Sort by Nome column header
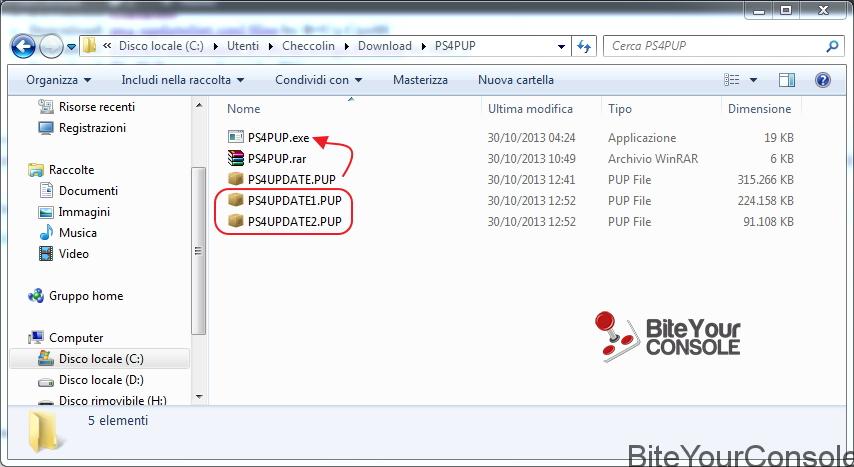The height and width of the screenshot is (467, 854). tap(243, 109)
